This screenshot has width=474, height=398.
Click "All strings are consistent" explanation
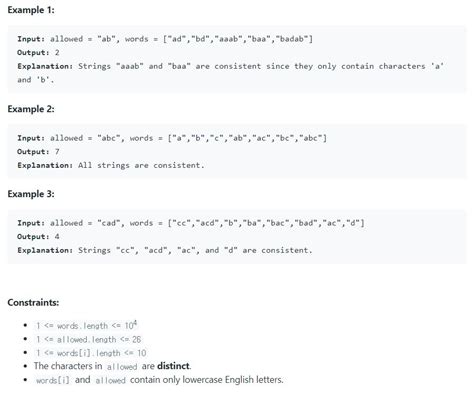(141, 165)
